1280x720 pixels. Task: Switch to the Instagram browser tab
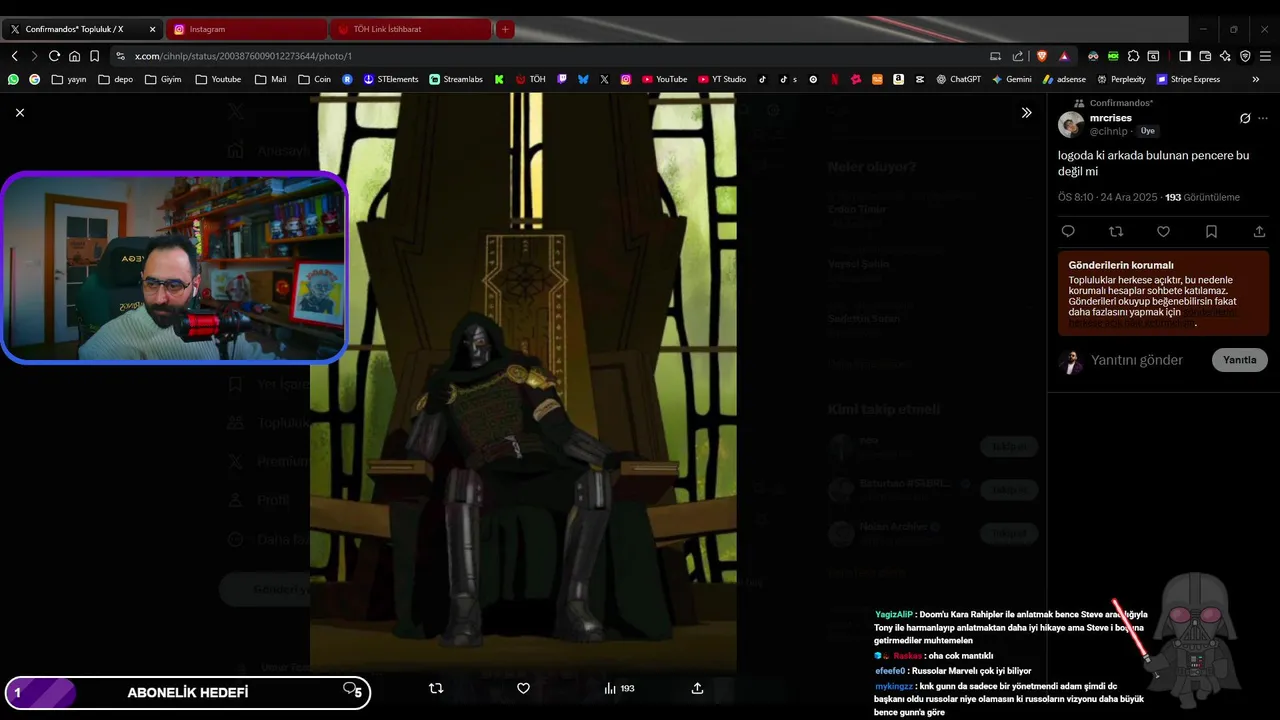point(246,29)
